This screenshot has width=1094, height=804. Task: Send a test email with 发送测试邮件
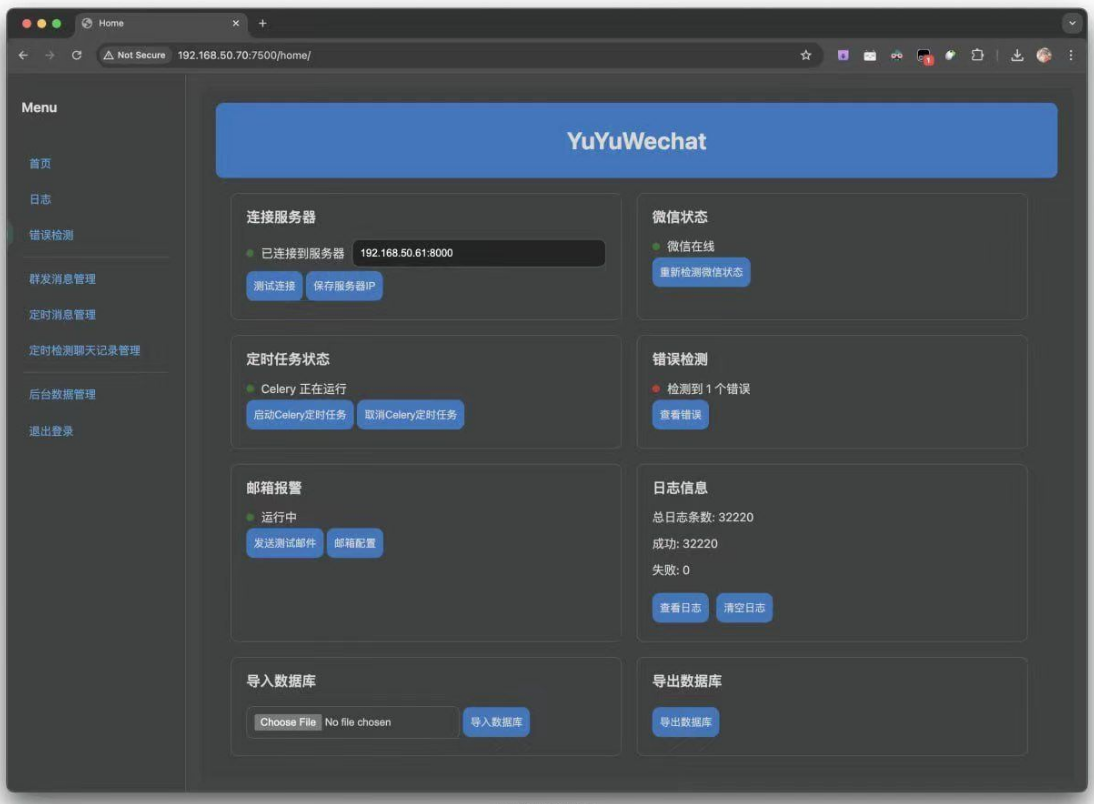[x=284, y=543]
